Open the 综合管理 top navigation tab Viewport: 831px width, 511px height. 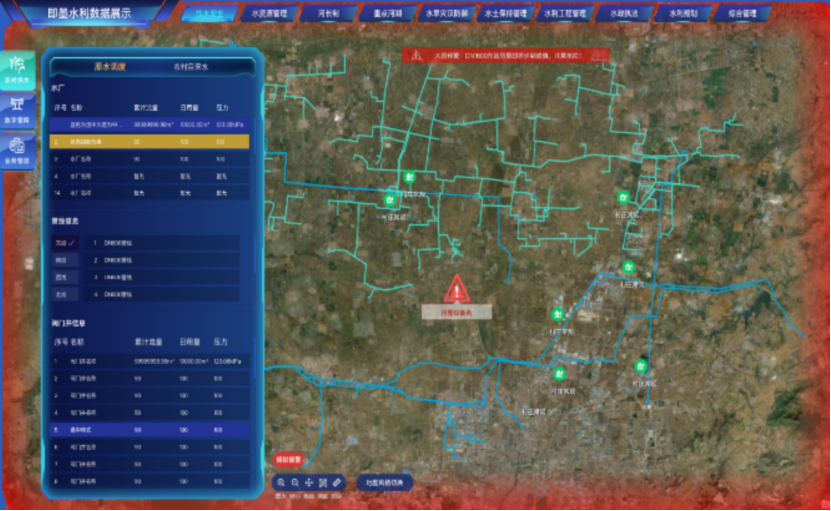point(741,15)
